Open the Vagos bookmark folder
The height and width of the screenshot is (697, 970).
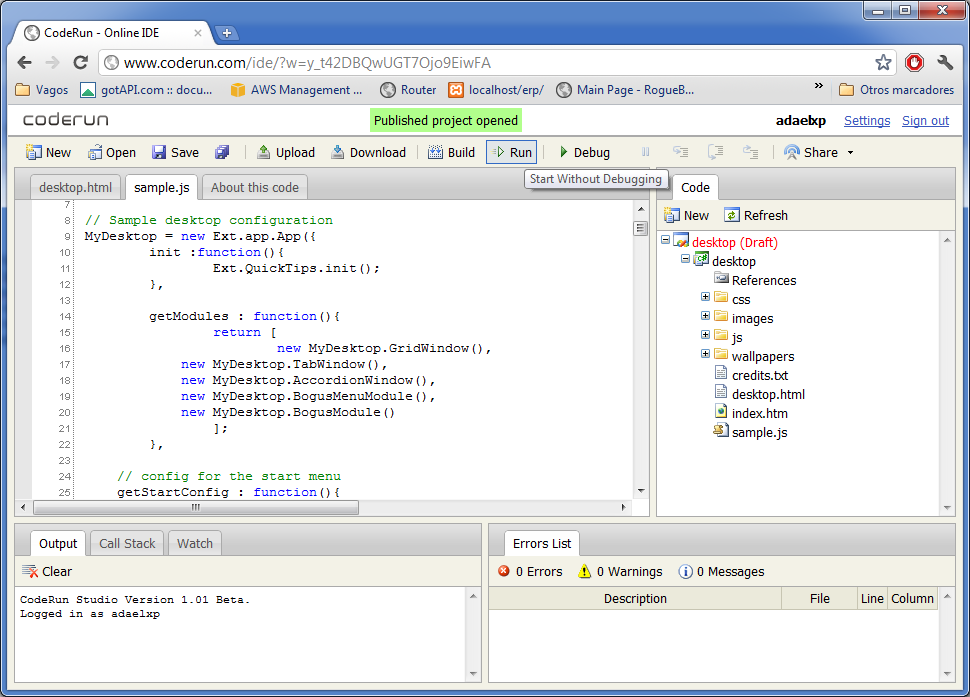pyautogui.click(x=42, y=90)
